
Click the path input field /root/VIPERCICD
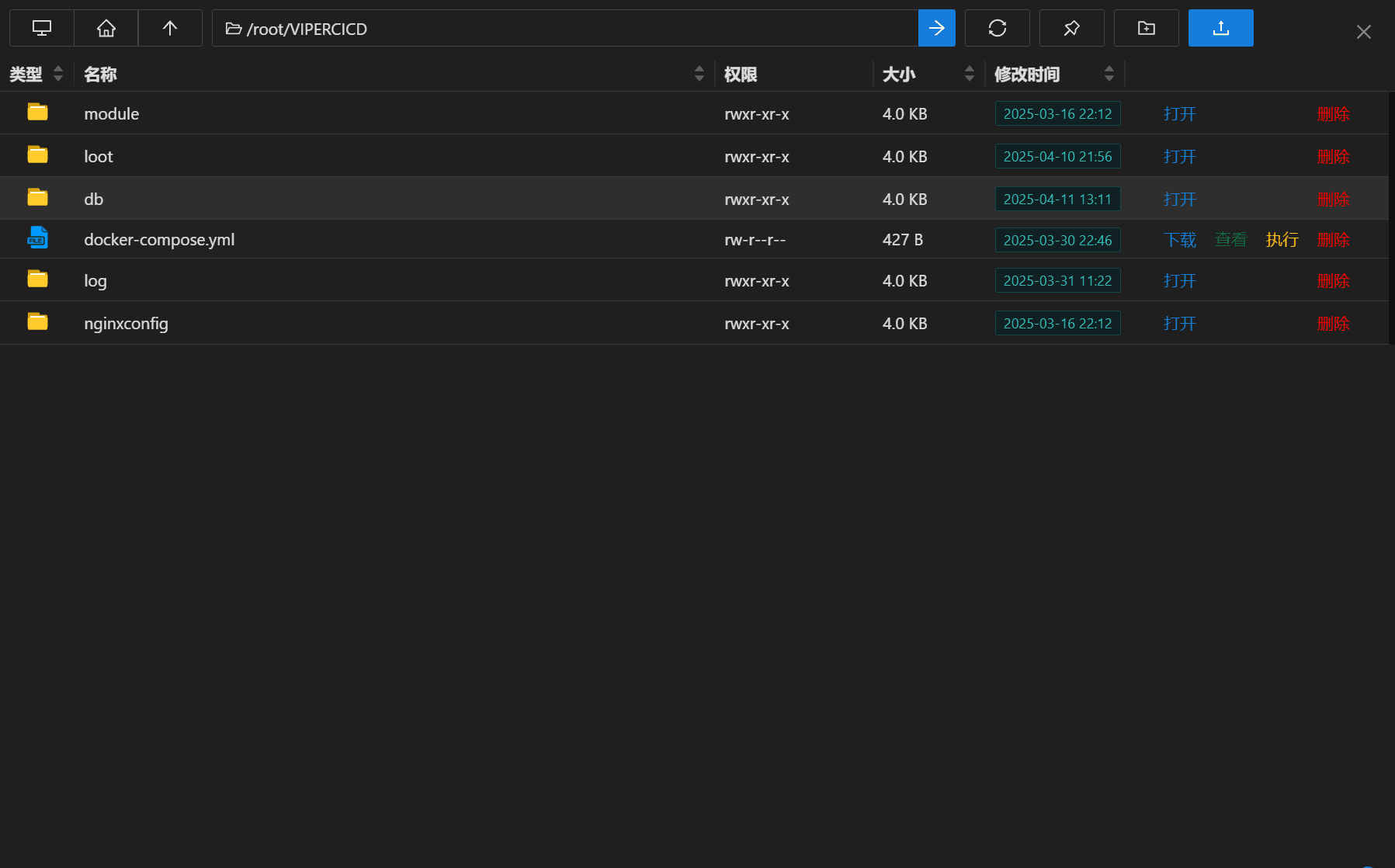(565, 28)
